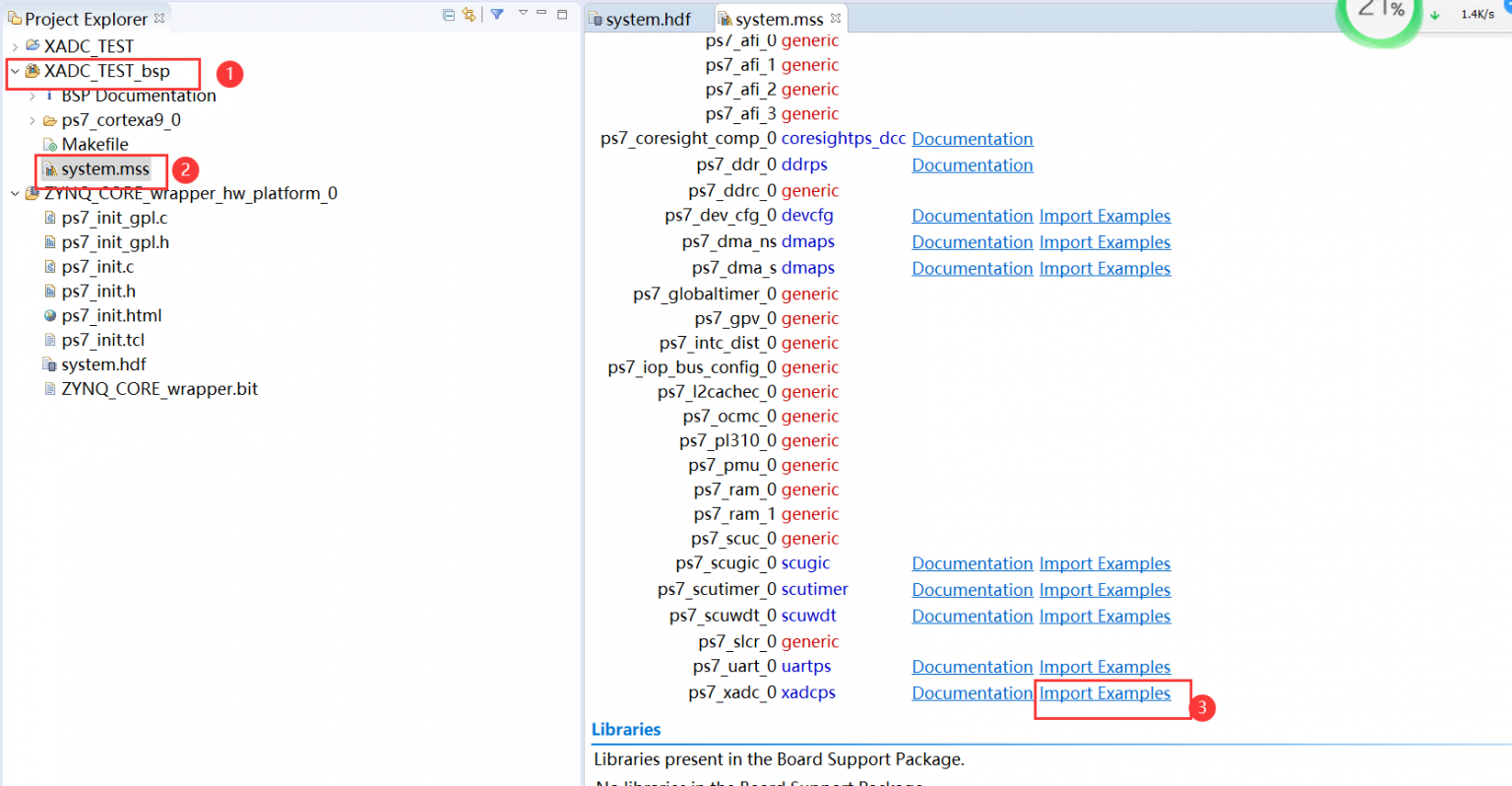
Task: Minimize the Project Explorer panel
Action: point(541,13)
